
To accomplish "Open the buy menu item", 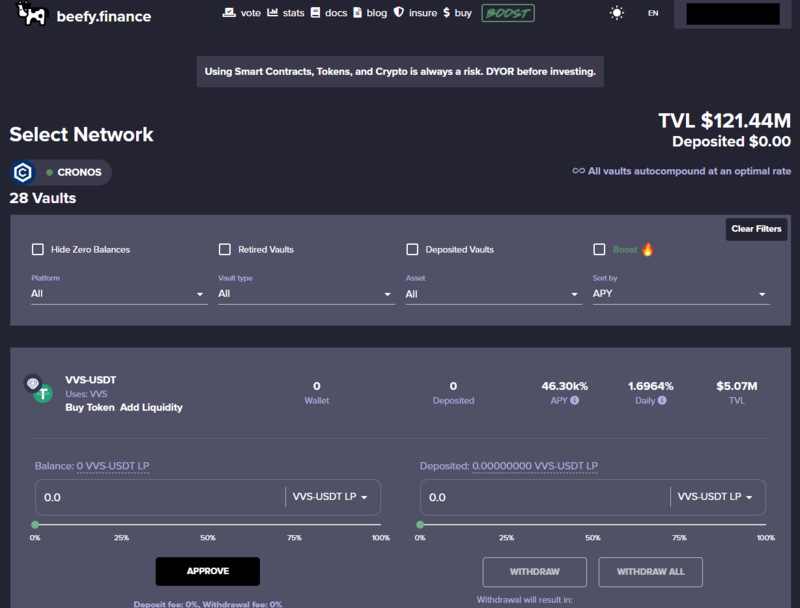I will click(x=463, y=13).
